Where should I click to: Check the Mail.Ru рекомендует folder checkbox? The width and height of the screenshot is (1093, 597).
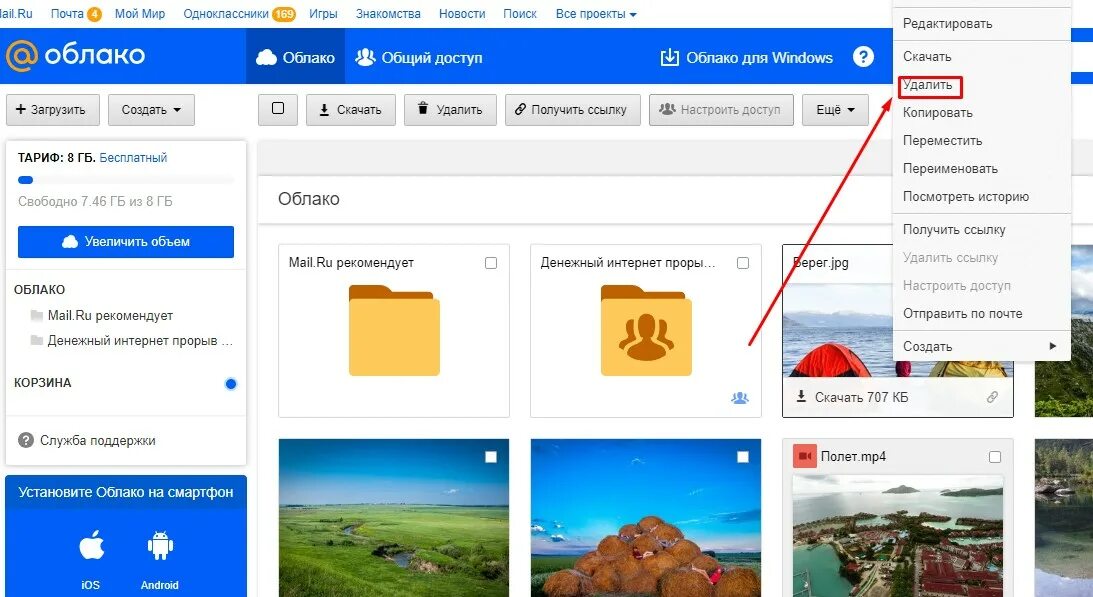coord(491,262)
